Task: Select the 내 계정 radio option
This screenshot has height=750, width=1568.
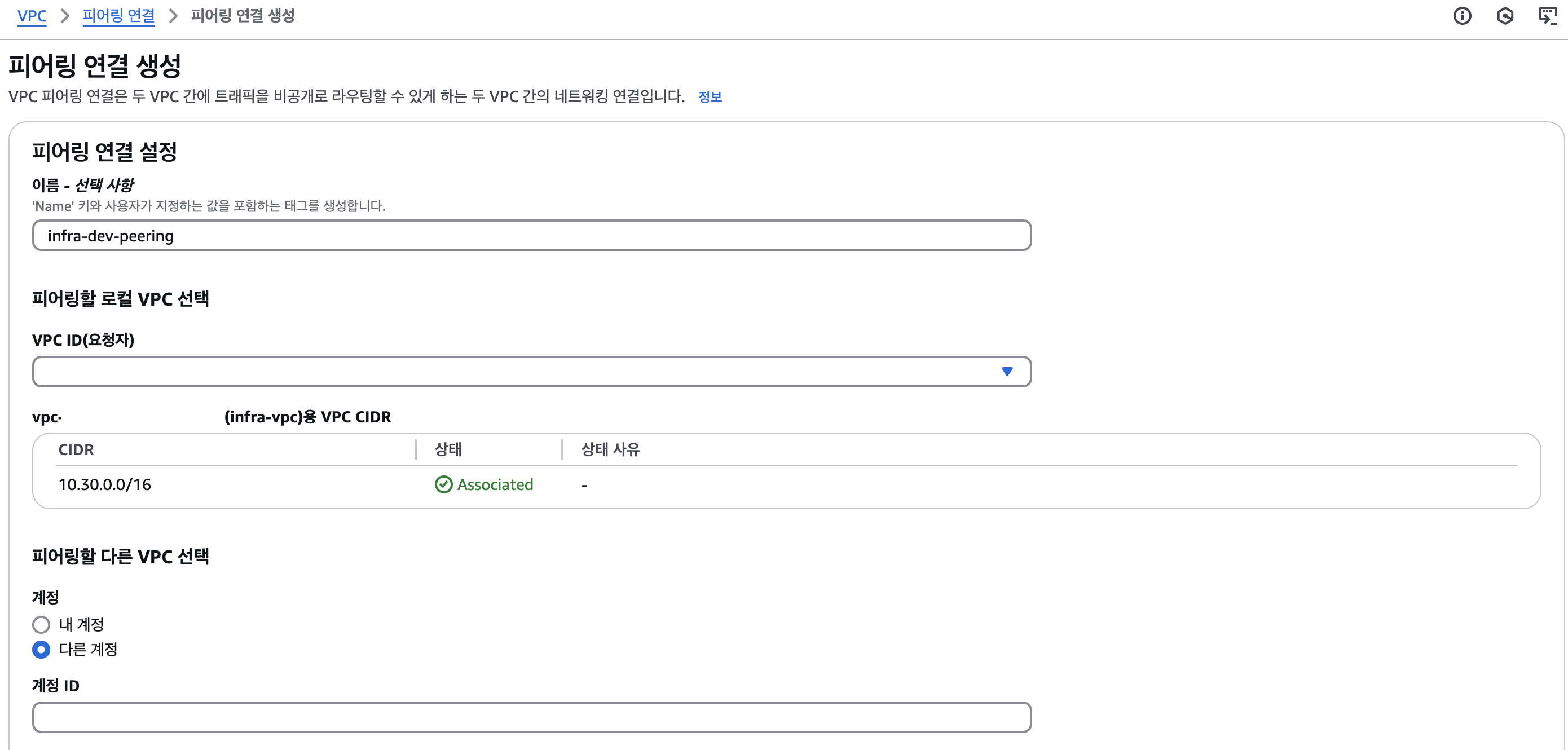Action: (41, 625)
